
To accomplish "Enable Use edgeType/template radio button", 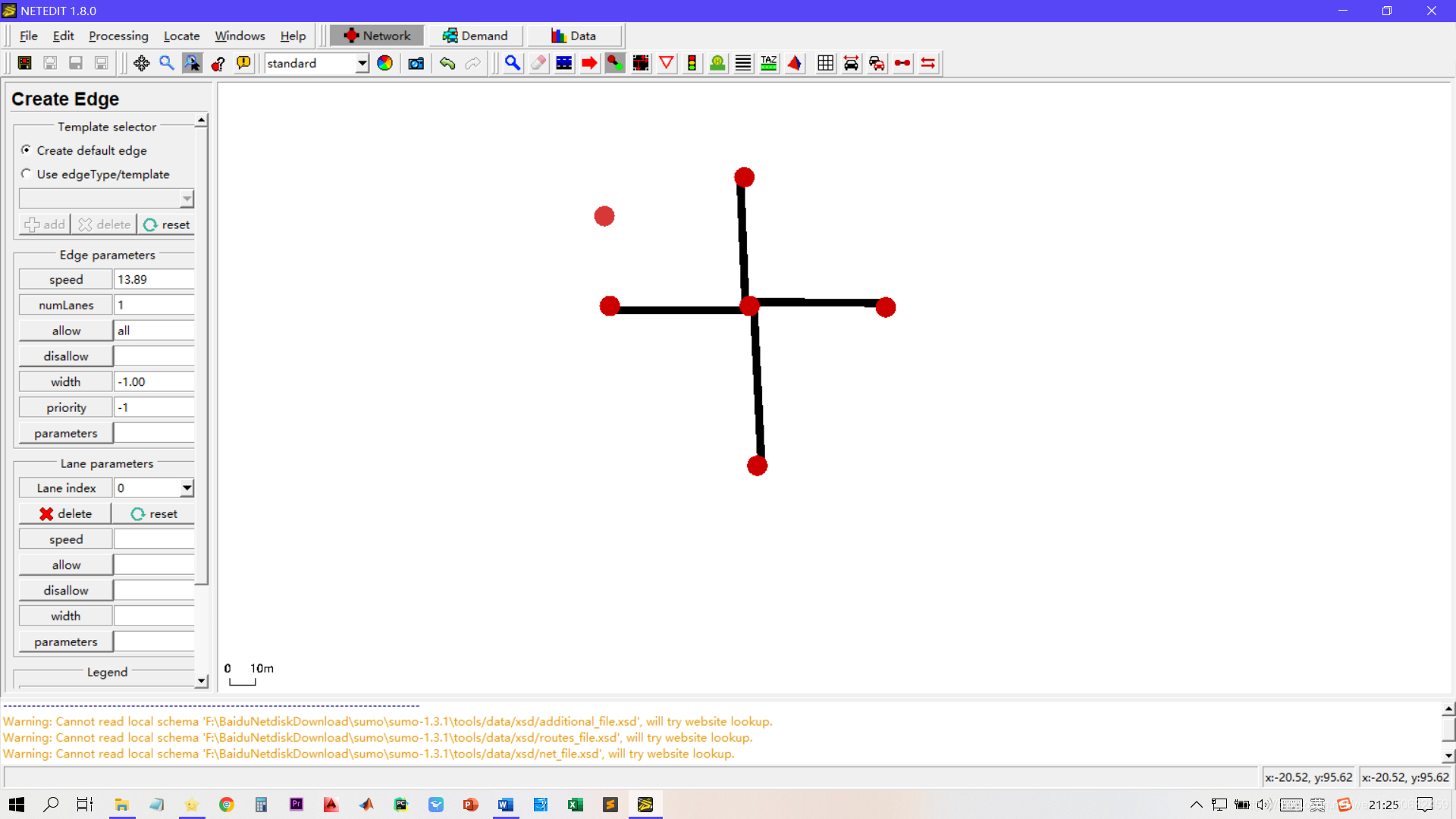I will tap(26, 174).
